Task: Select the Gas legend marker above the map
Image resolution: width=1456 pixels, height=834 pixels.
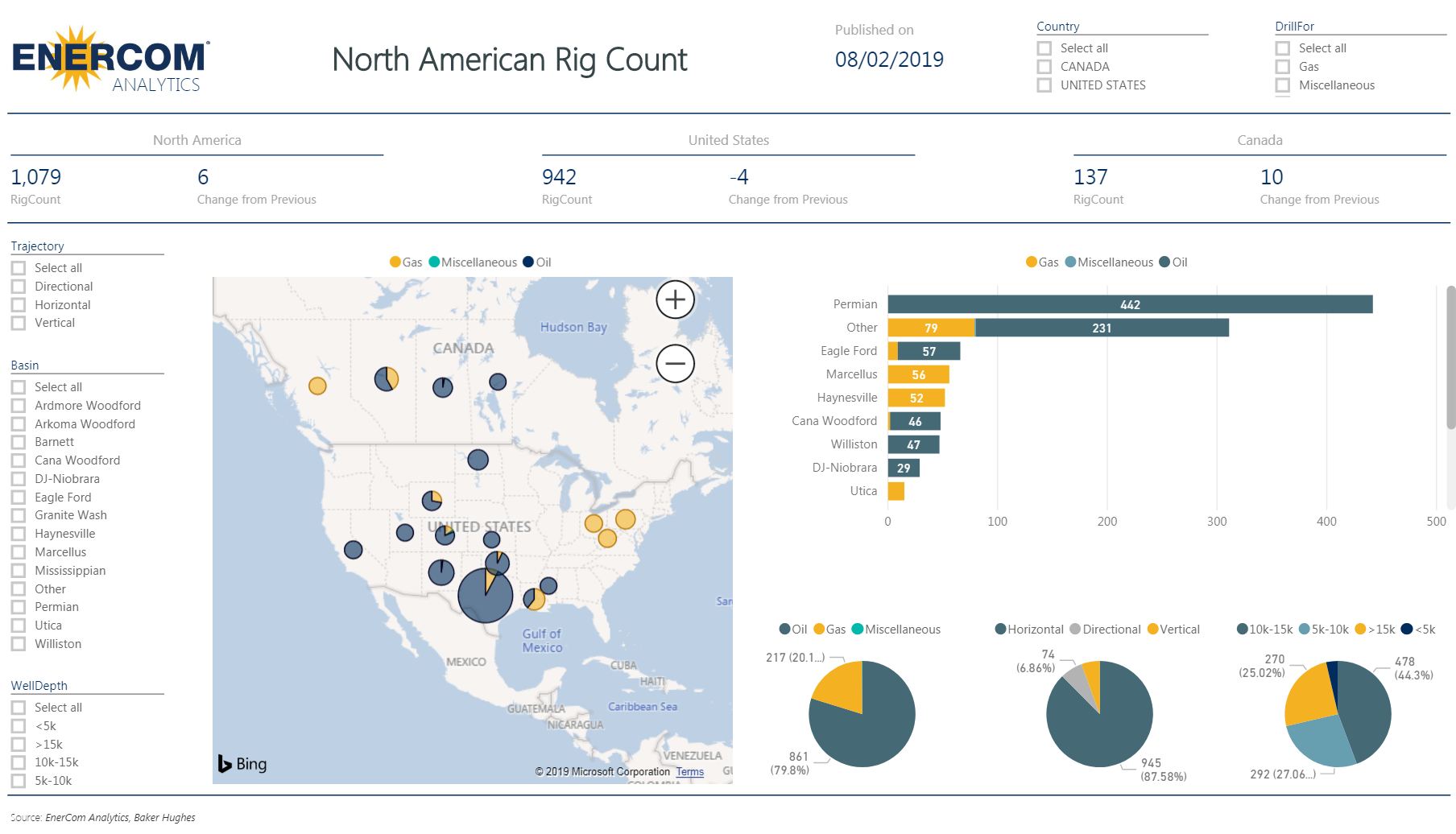Action: coord(395,262)
